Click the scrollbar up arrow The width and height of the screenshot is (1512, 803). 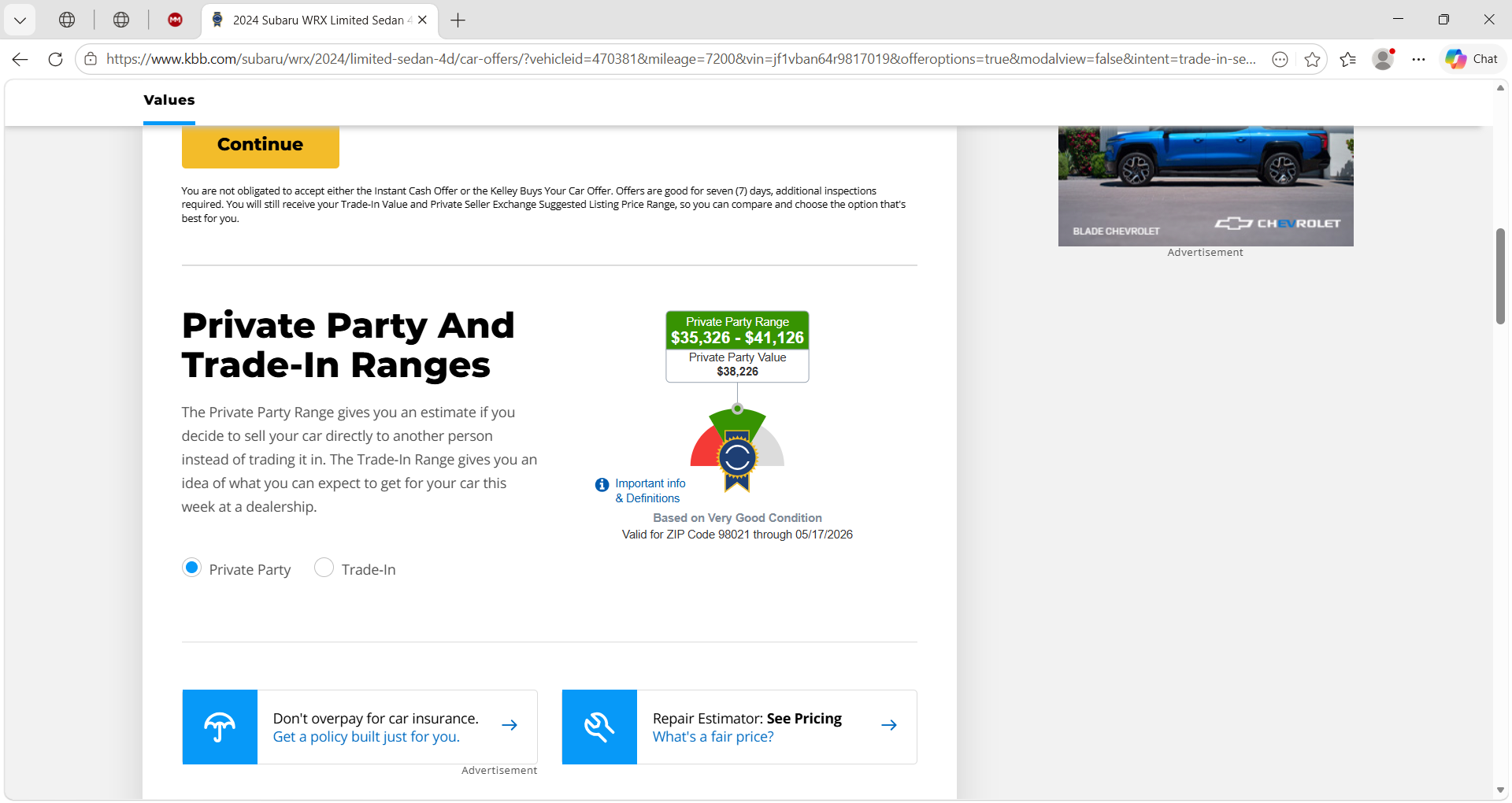1500,88
